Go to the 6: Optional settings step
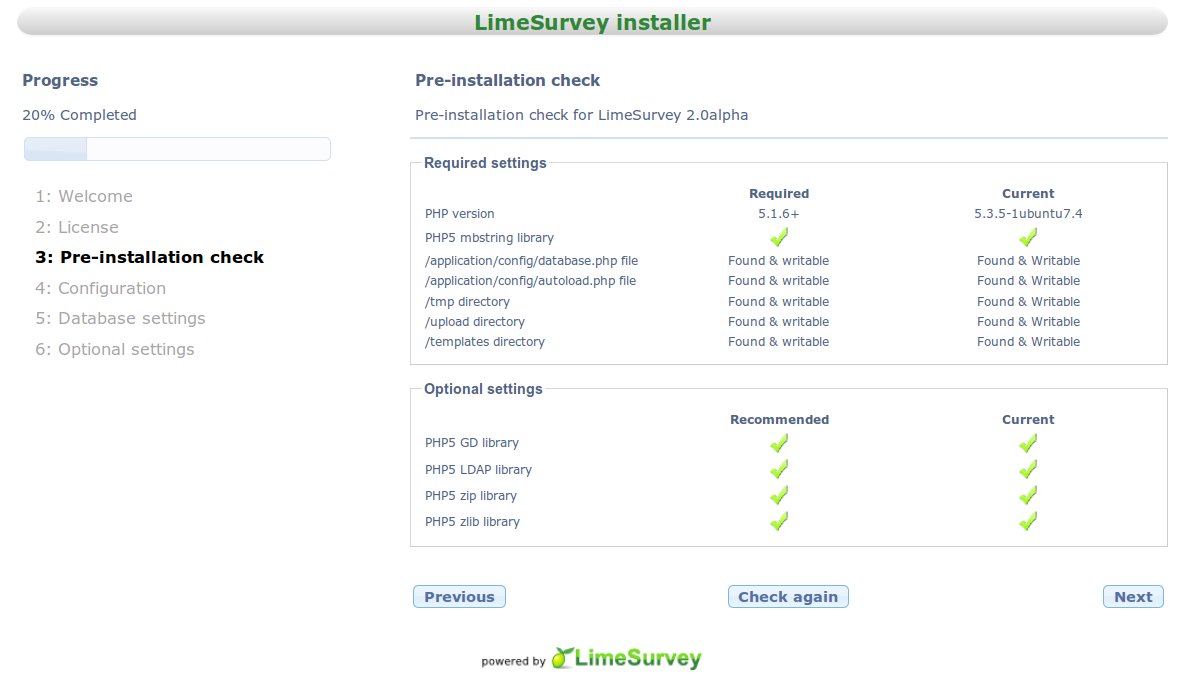Image resolution: width=1187 pixels, height=699 pixels. pos(115,349)
